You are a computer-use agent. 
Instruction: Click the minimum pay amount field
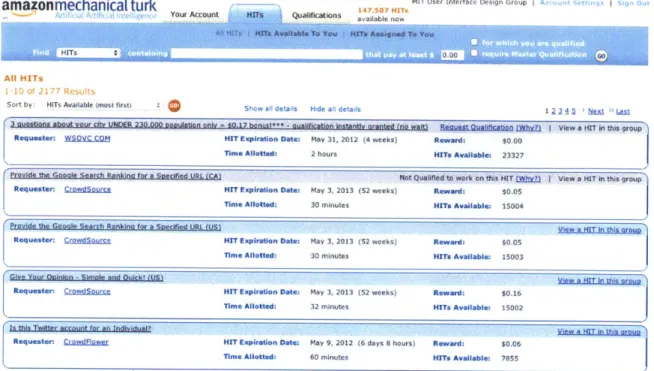click(452, 55)
